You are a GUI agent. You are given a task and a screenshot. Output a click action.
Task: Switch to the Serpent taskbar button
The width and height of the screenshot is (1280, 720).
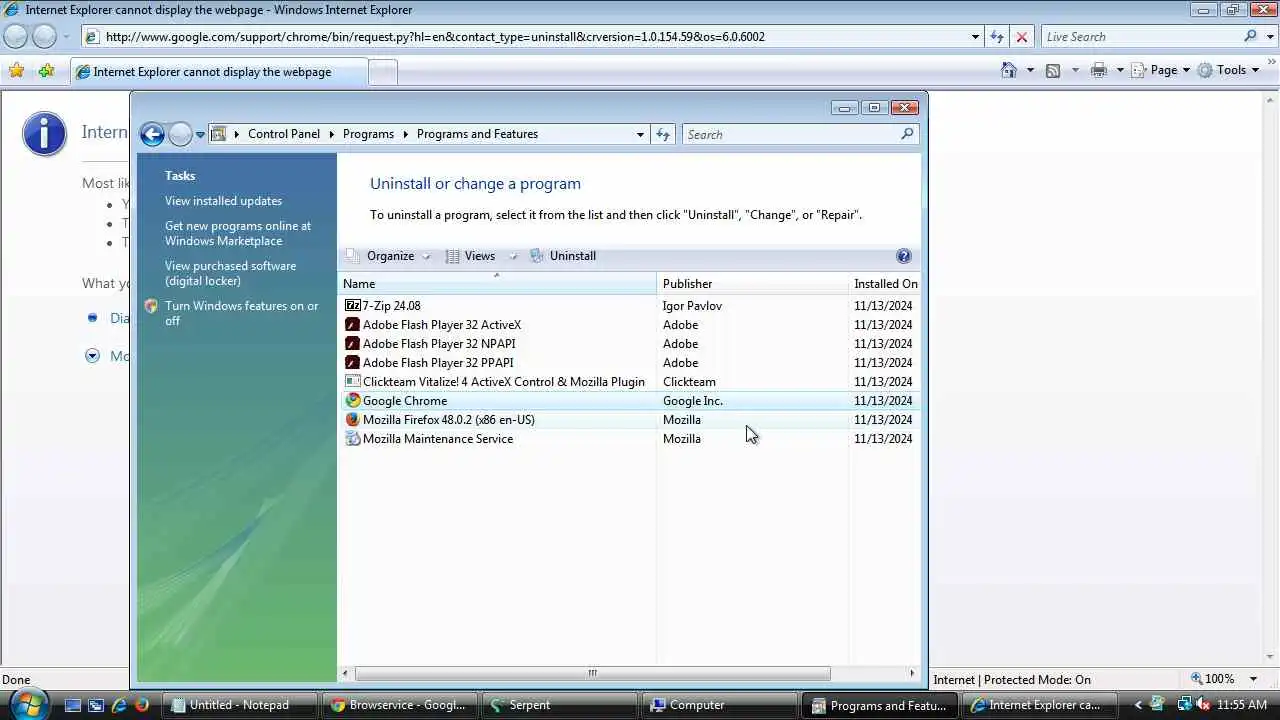click(558, 705)
